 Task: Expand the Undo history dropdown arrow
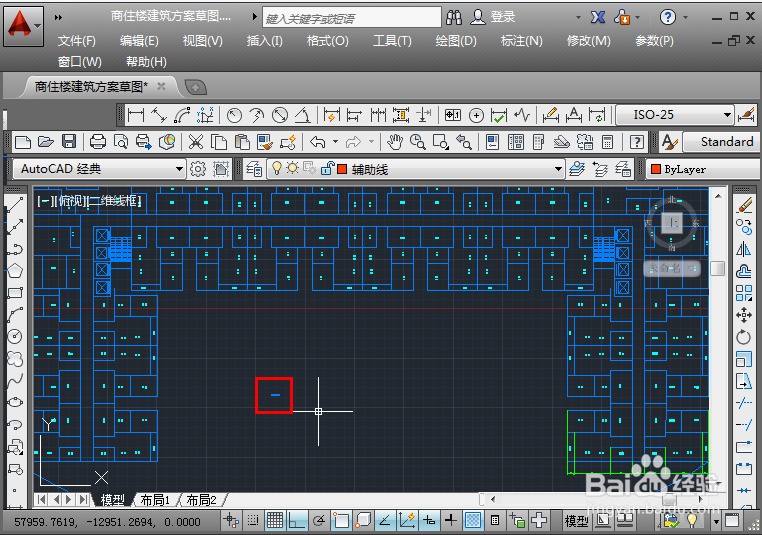coord(335,142)
